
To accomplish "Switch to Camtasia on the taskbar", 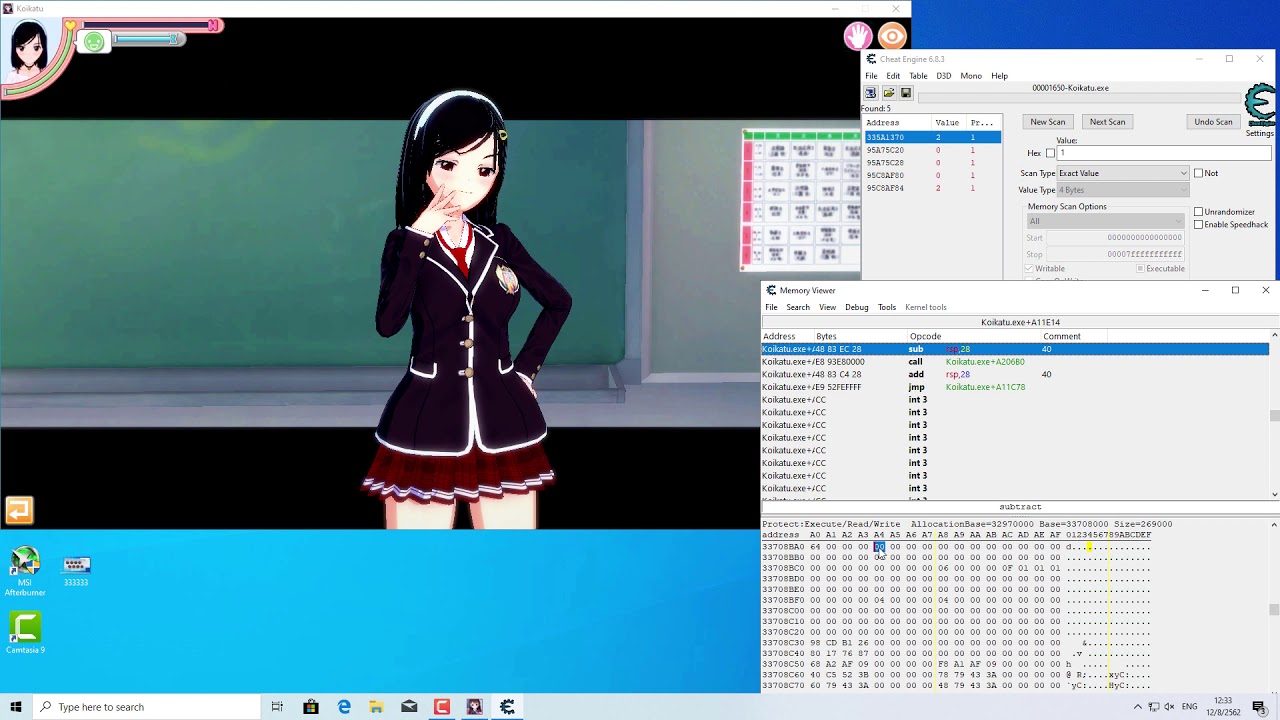I will (x=442, y=707).
